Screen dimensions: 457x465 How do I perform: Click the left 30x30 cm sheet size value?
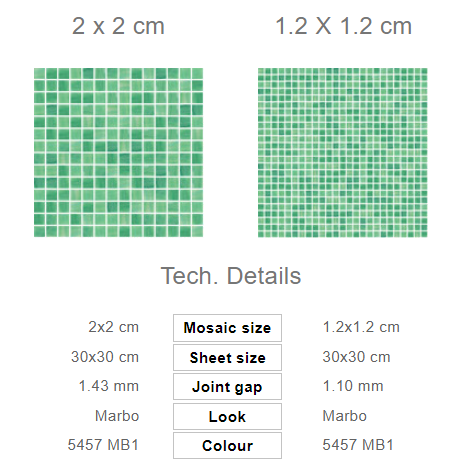[x=105, y=357]
